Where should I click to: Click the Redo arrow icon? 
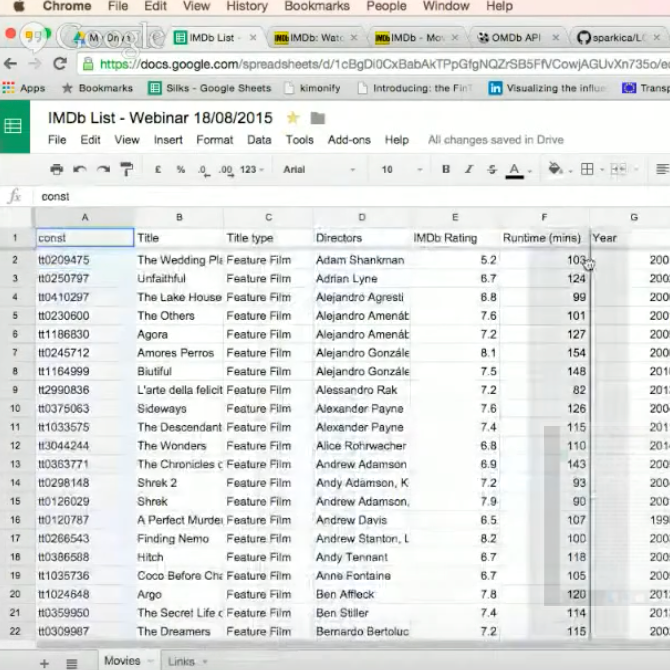(x=103, y=170)
